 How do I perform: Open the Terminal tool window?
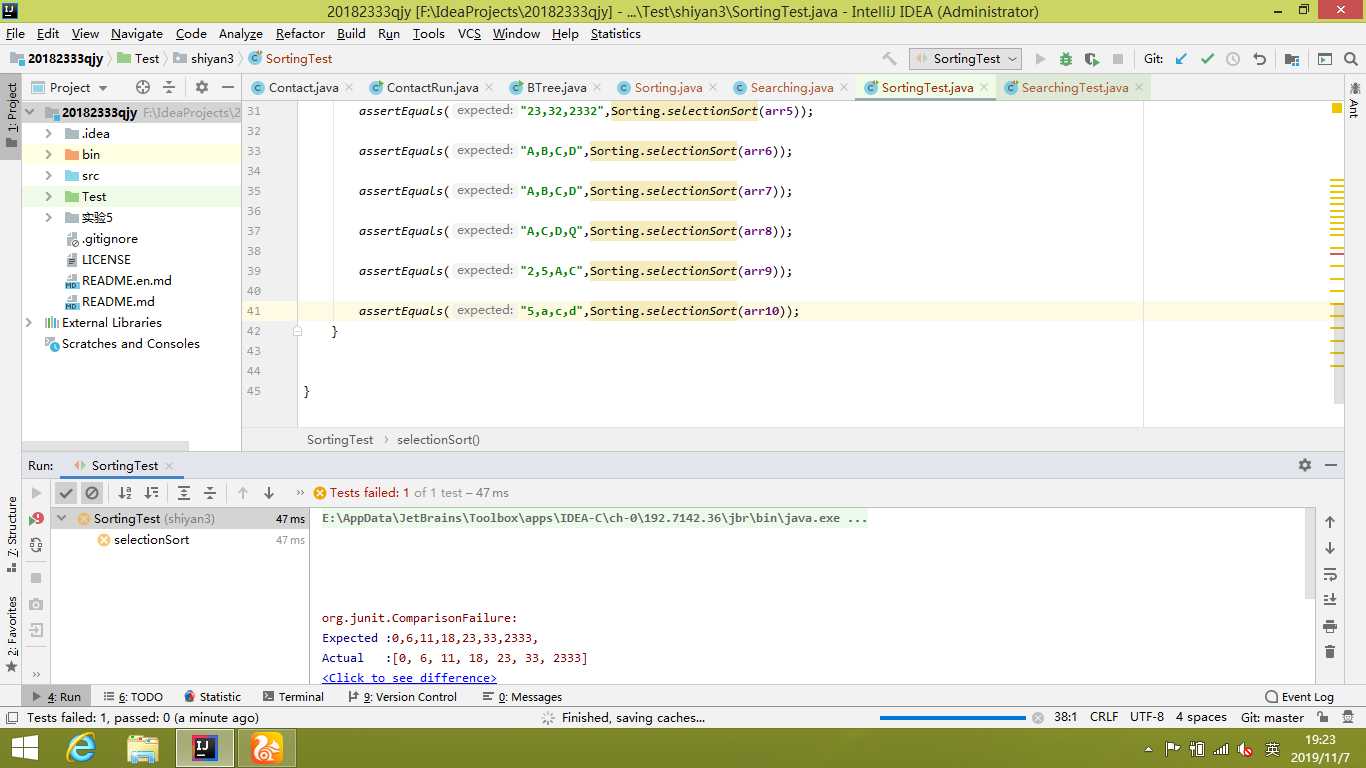click(x=292, y=696)
